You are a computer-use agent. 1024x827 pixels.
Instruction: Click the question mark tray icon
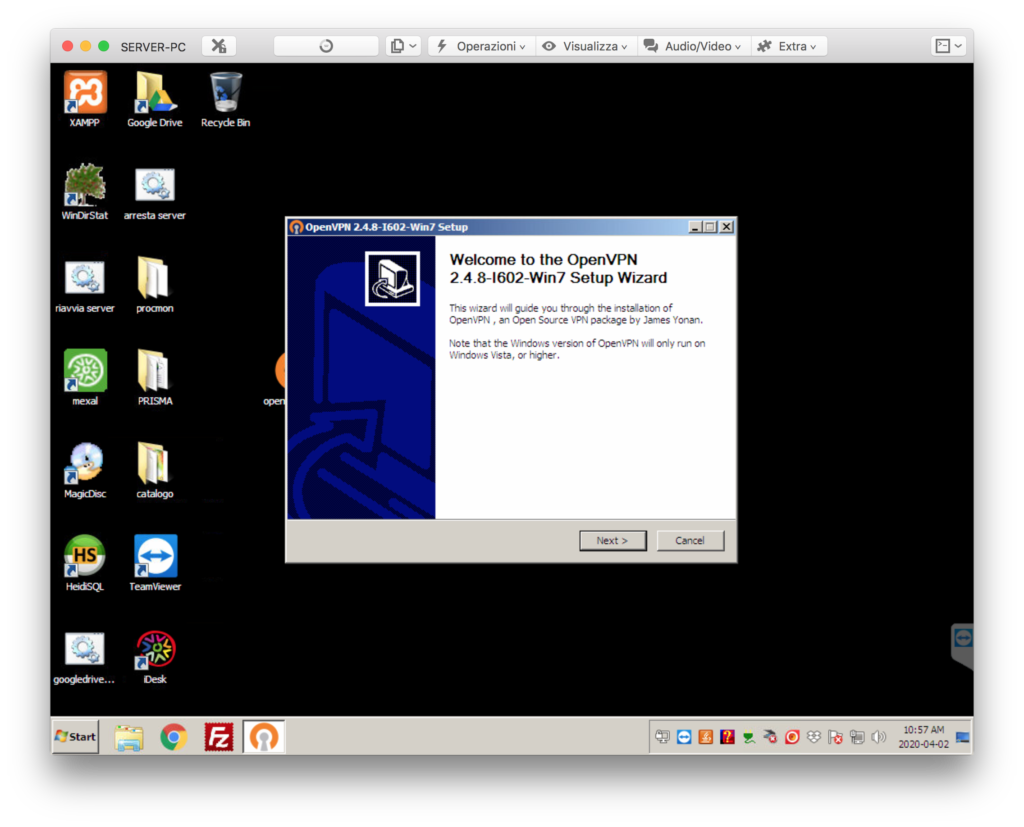(x=727, y=738)
